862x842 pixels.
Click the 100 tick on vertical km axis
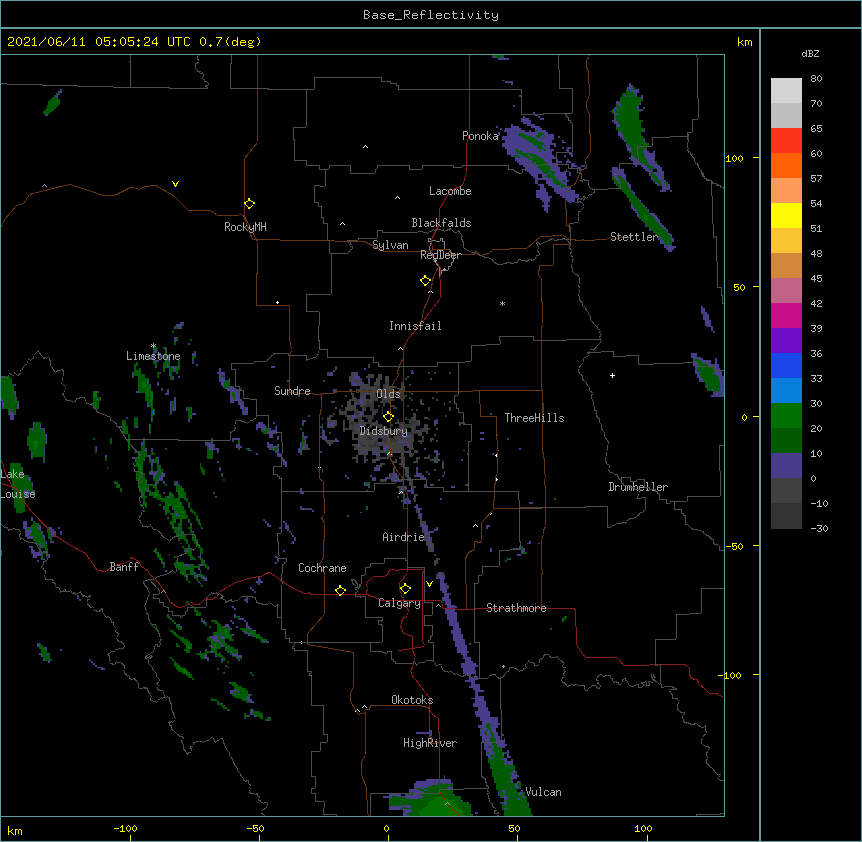click(x=734, y=158)
